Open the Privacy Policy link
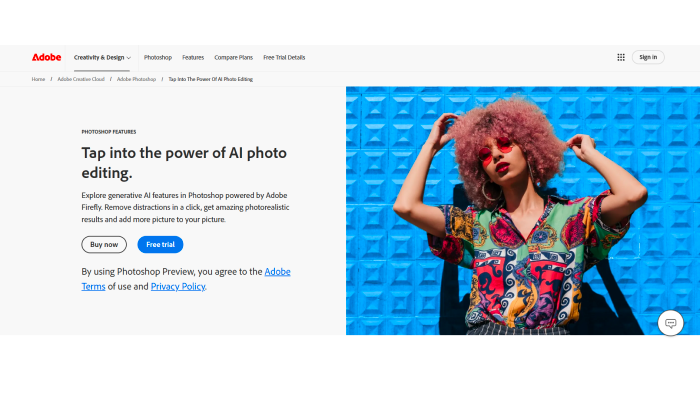This screenshot has width=700, height=393. pyautogui.click(x=178, y=286)
